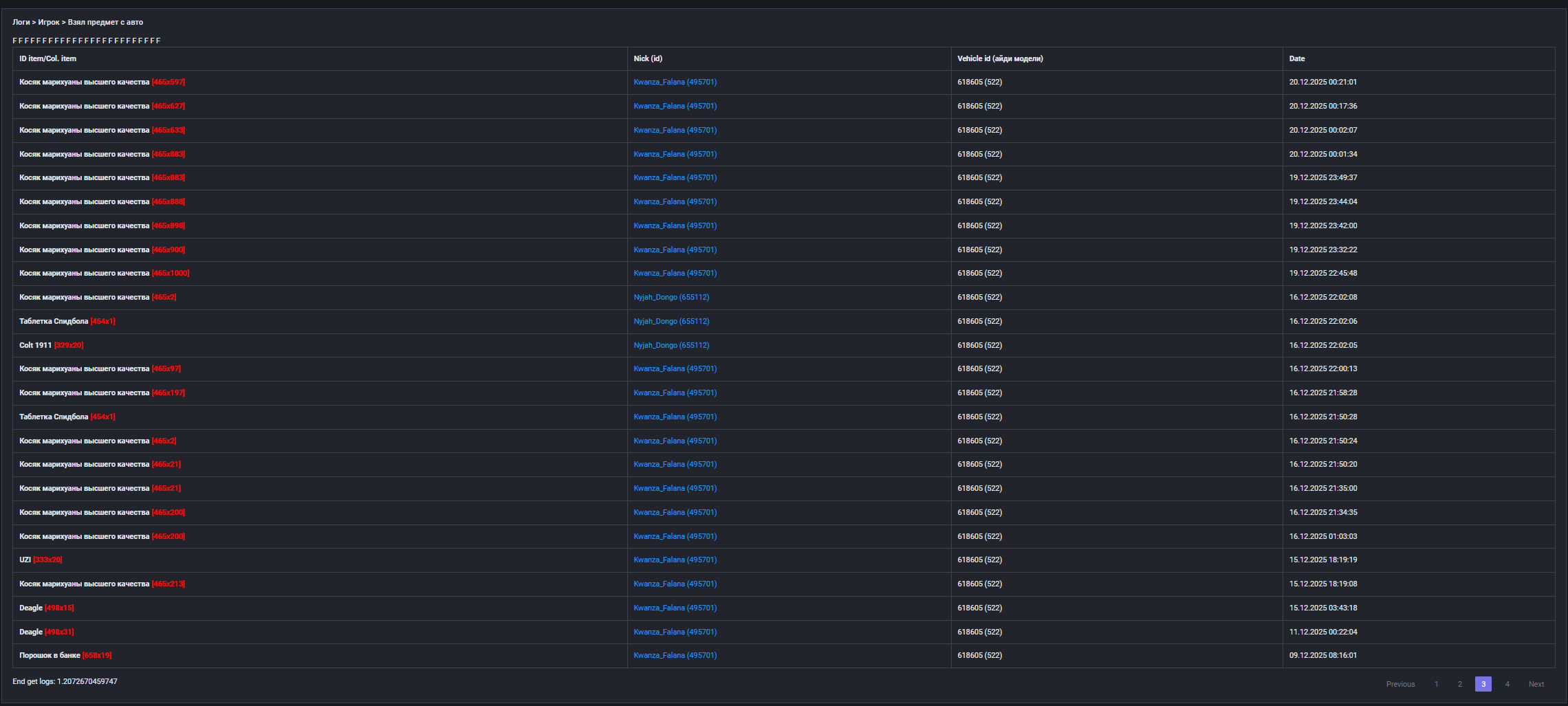Click the ID item/Col. item column header
Image resolution: width=1568 pixels, height=706 pixels.
tap(47, 58)
